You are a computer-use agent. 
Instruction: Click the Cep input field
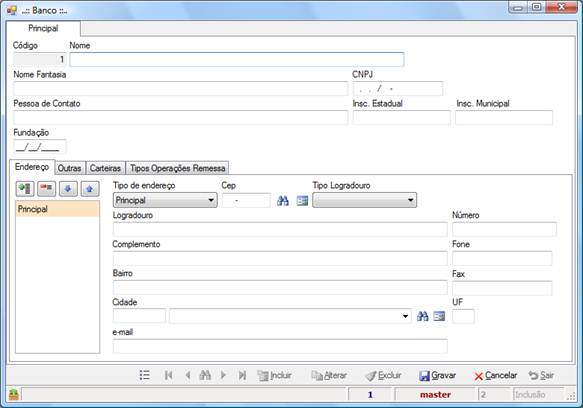coord(246,200)
